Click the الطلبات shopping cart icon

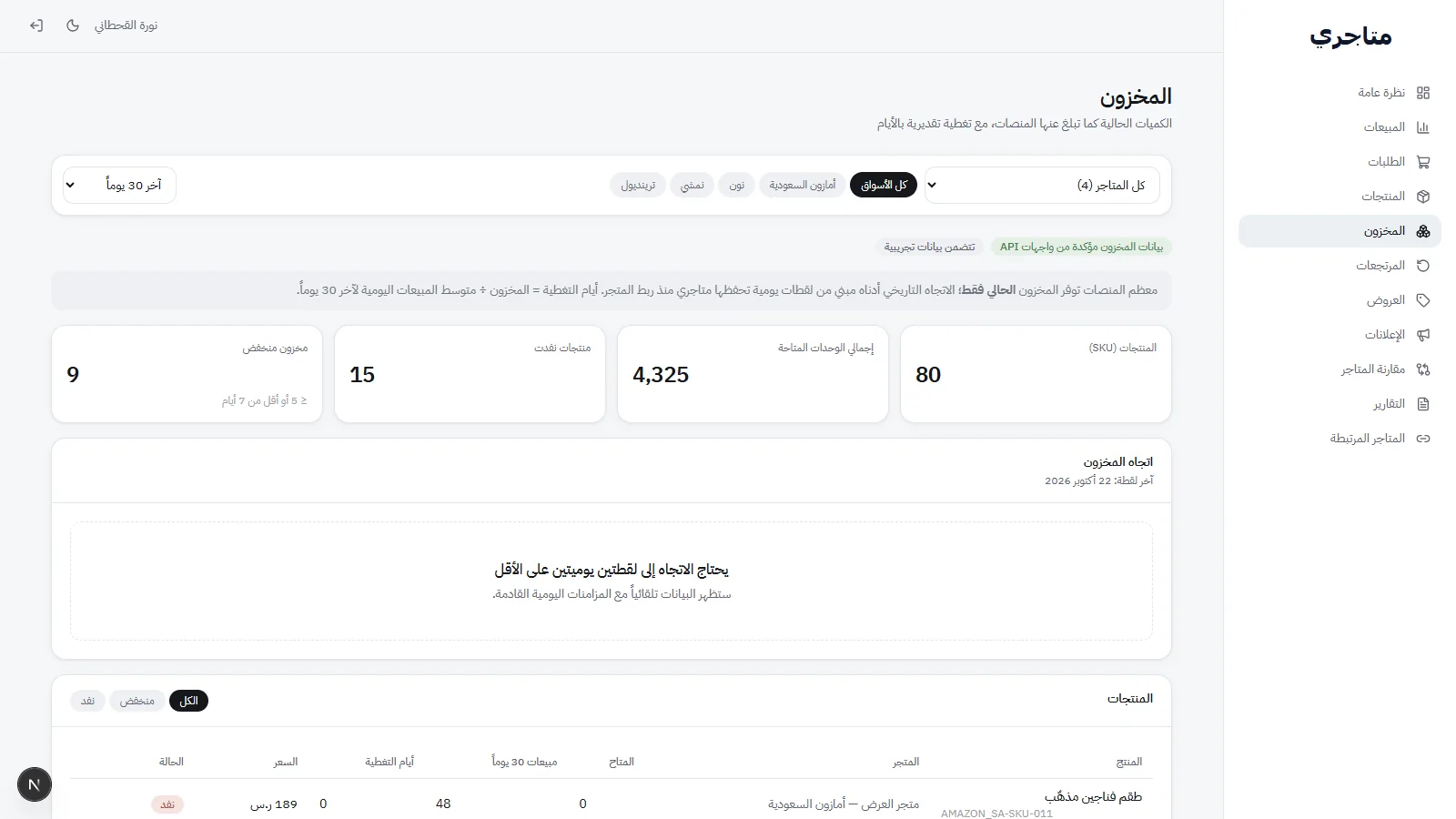pos(1423,162)
